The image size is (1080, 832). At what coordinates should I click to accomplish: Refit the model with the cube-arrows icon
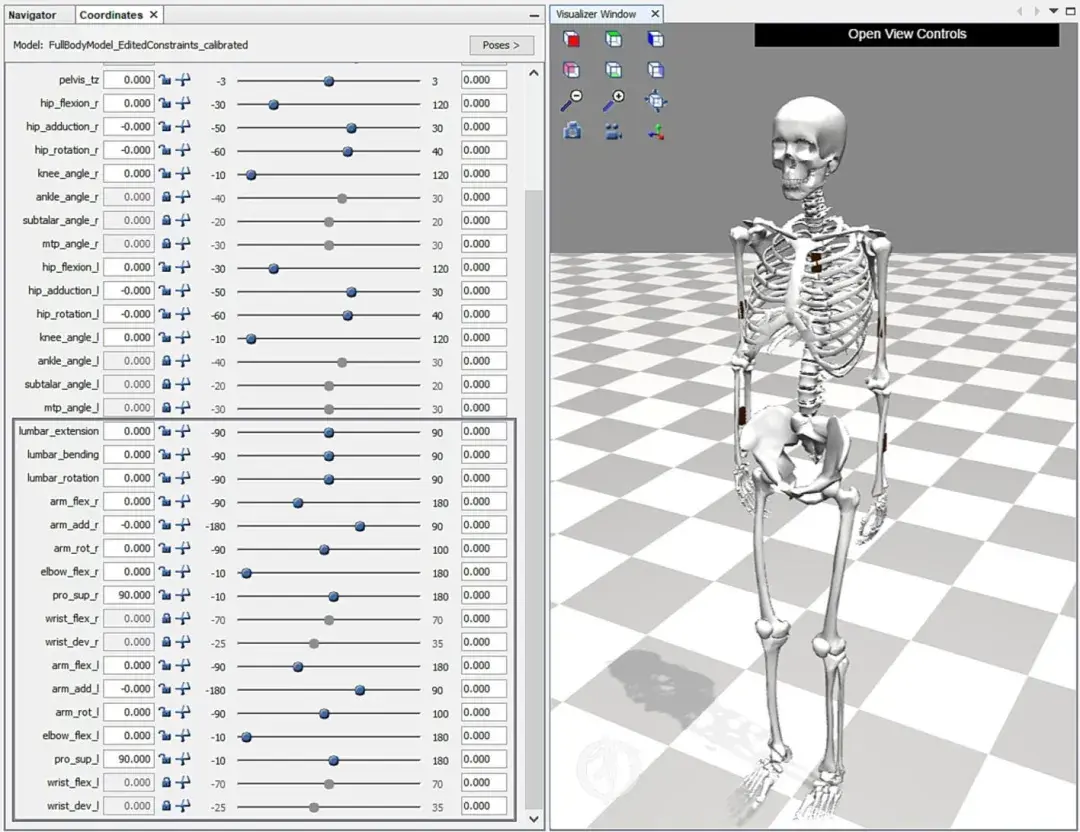coord(655,100)
